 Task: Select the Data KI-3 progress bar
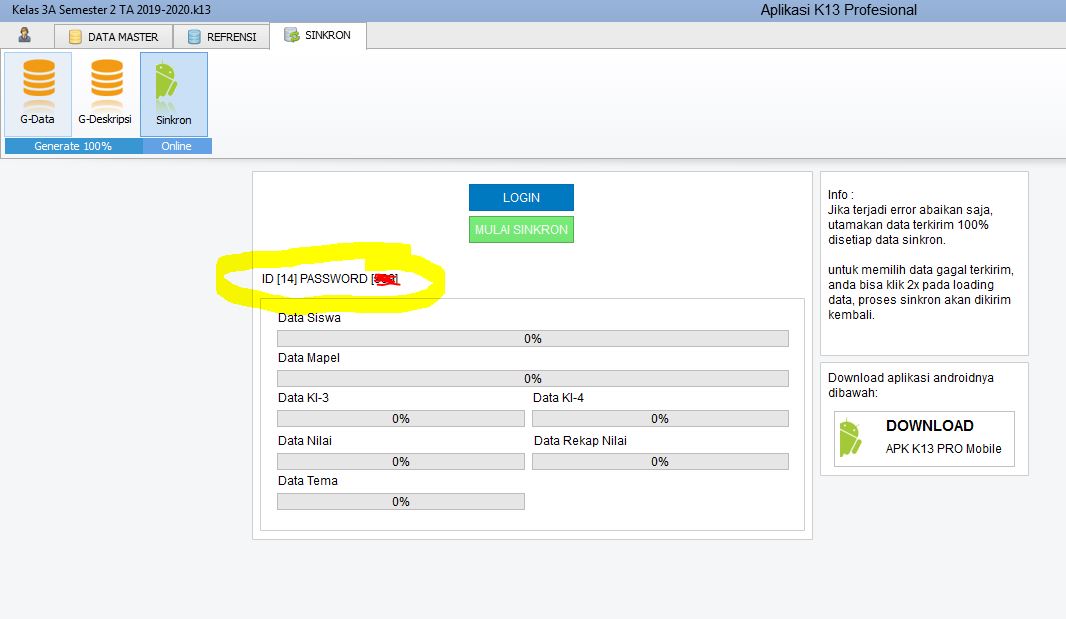pyautogui.click(x=400, y=419)
